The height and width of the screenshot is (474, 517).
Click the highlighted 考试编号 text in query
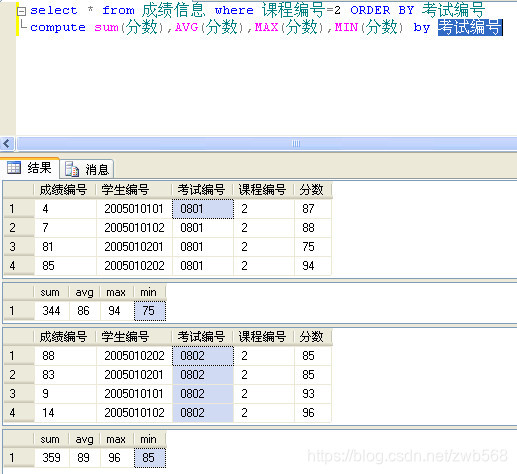[470, 27]
